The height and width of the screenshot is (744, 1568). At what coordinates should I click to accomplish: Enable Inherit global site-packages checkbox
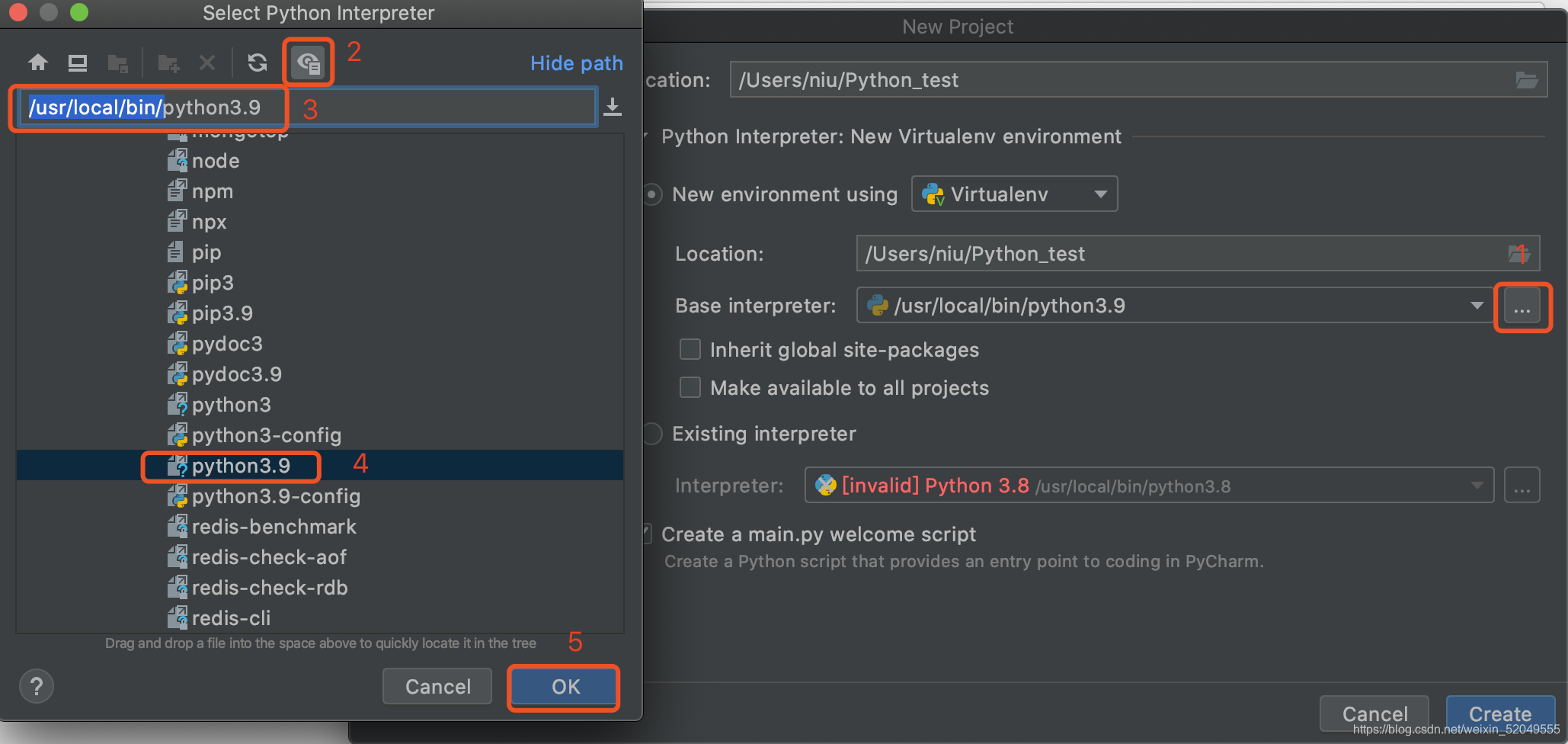(x=690, y=349)
